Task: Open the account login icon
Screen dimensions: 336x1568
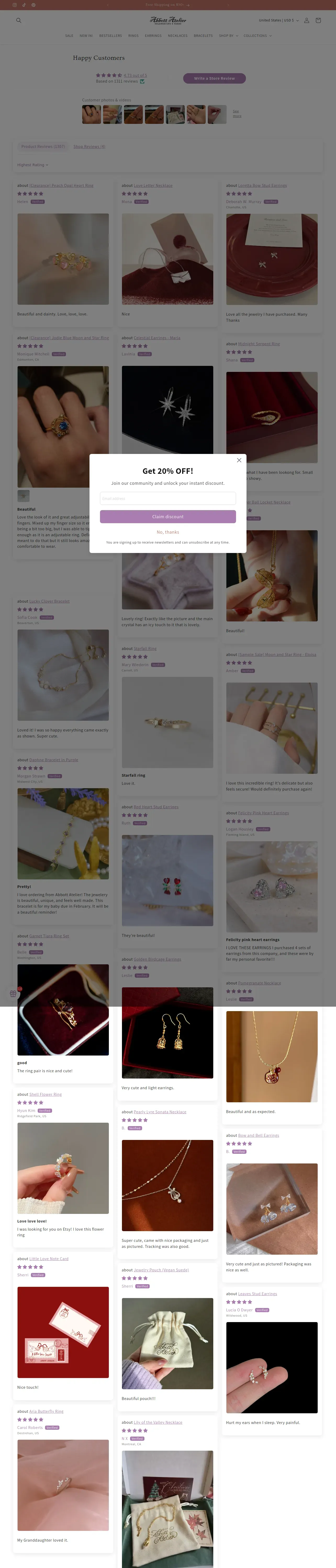Action: coord(306,20)
